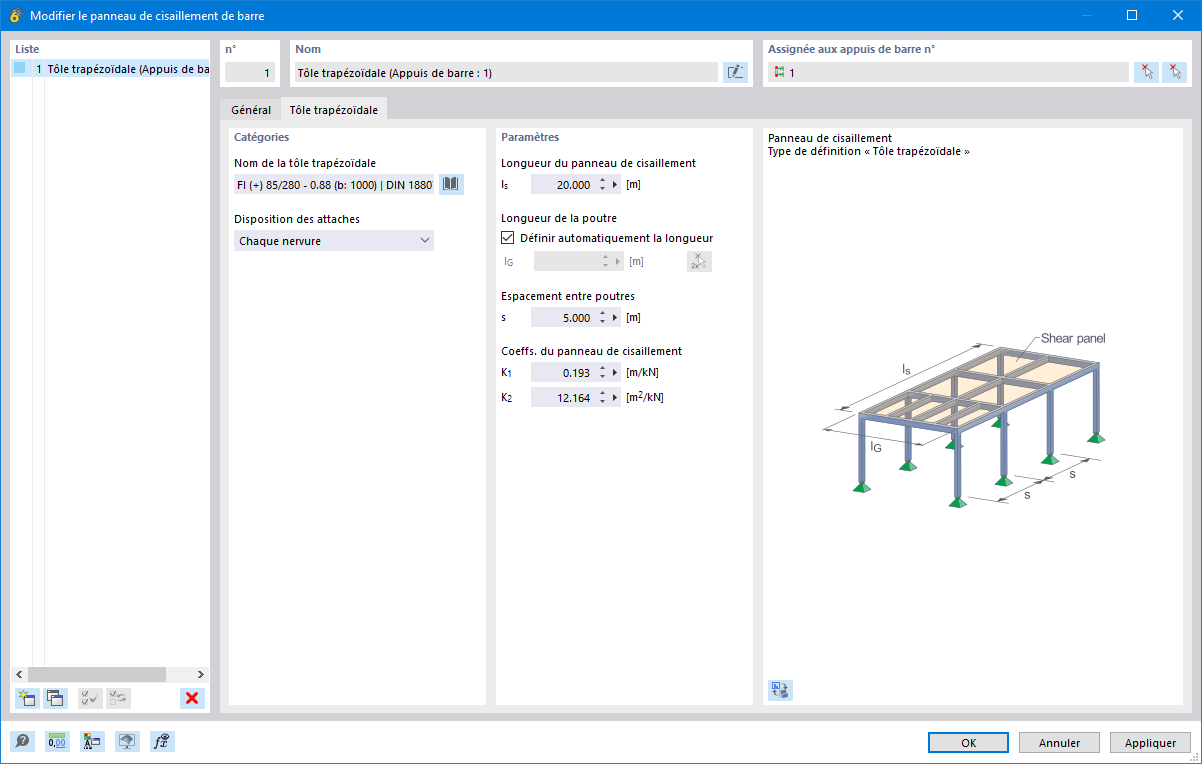Open the bottom toolbar screen-view icon
1202x764 pixels.
(127, 741)
